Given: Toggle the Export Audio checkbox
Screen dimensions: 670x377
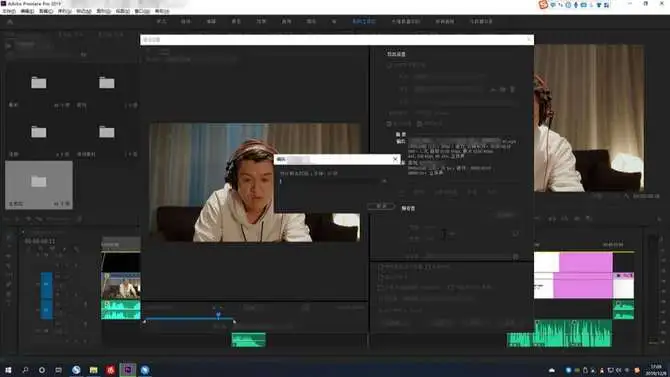Looking at the screenshot, I should pyautogui.click(x=419, y=124).
